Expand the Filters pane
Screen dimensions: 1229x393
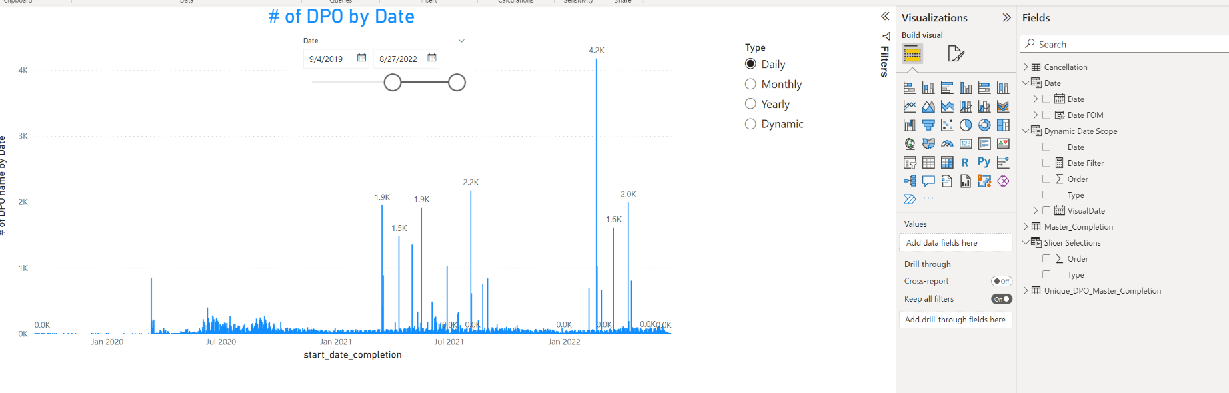coord(884,17)
